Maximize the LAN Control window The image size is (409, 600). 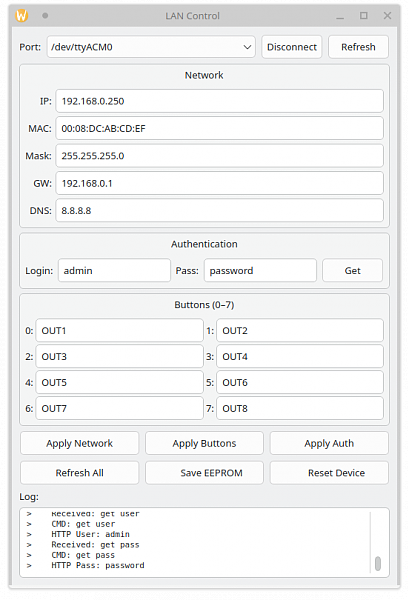point(363,16)
